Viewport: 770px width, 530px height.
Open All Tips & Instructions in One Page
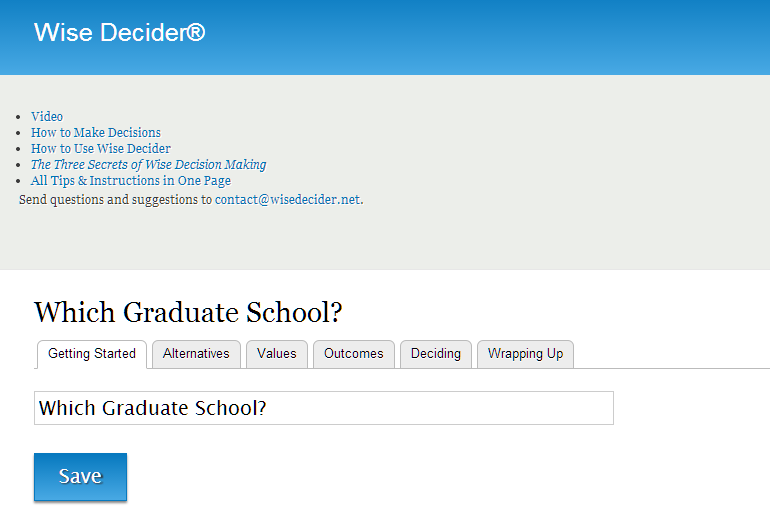tap(131, 181)
